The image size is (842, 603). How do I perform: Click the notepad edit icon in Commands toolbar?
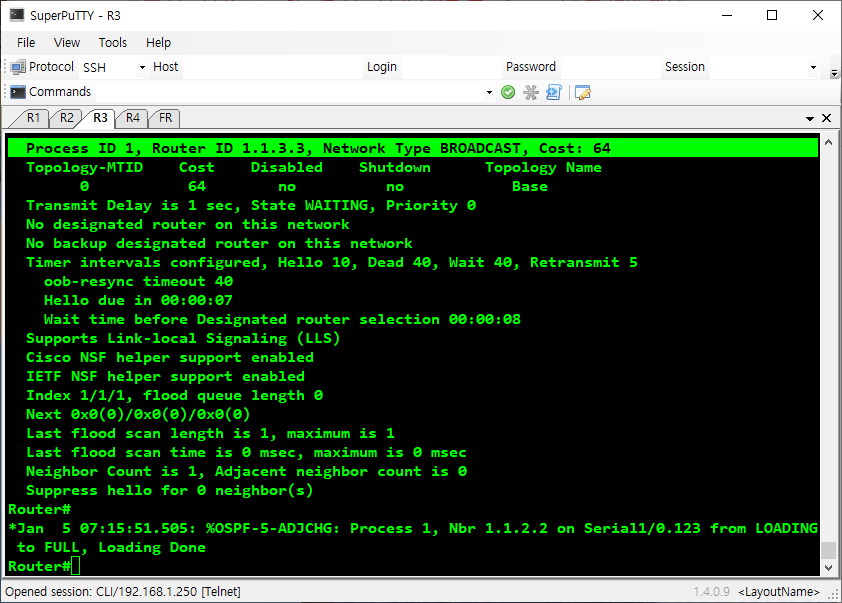pyautogui.click(x=583, y=92)
